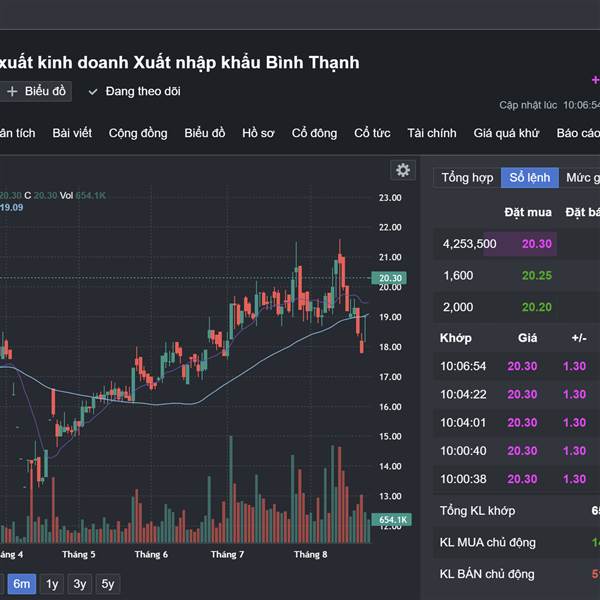This screenshot has width=600, height=600.
Task: Go to the Hồ sơ tab
Action: pyautogui.click(x=258, y=133)
